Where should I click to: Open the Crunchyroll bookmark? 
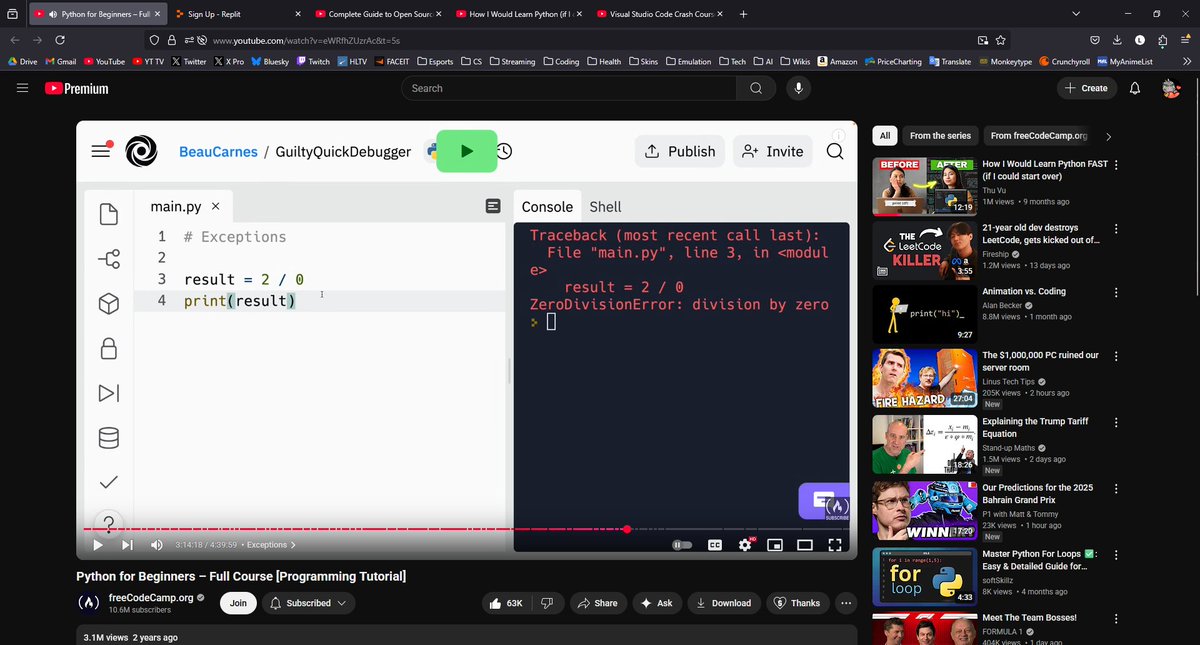1063,61
